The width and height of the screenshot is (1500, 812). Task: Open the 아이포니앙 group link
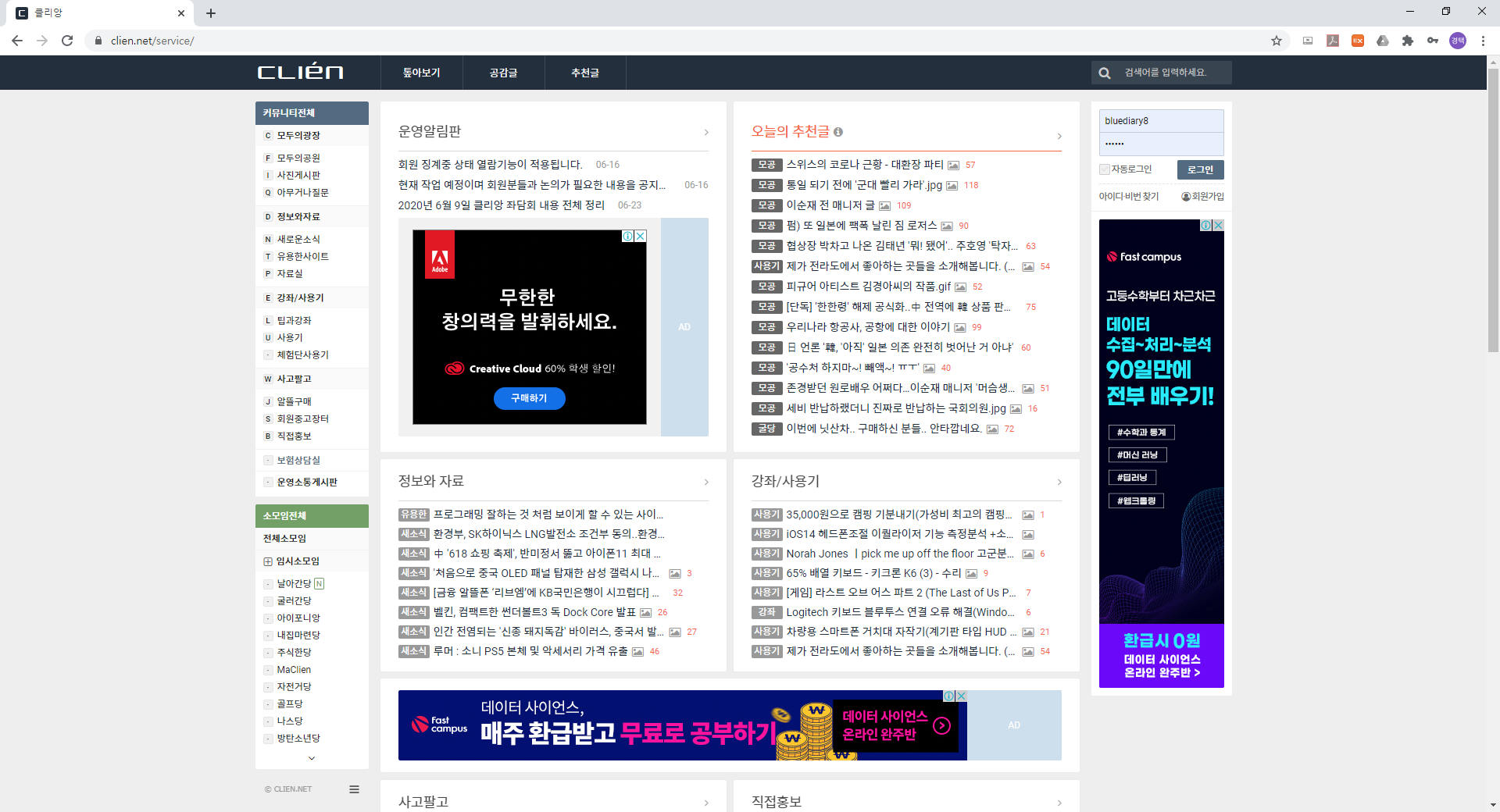tap(299, 618)
